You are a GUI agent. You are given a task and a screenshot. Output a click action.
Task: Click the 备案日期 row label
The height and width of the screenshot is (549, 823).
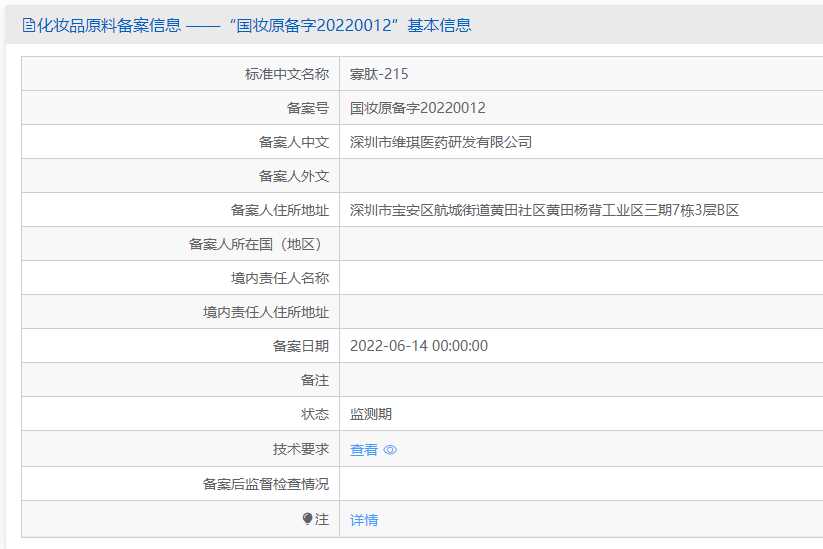(301, 346)
